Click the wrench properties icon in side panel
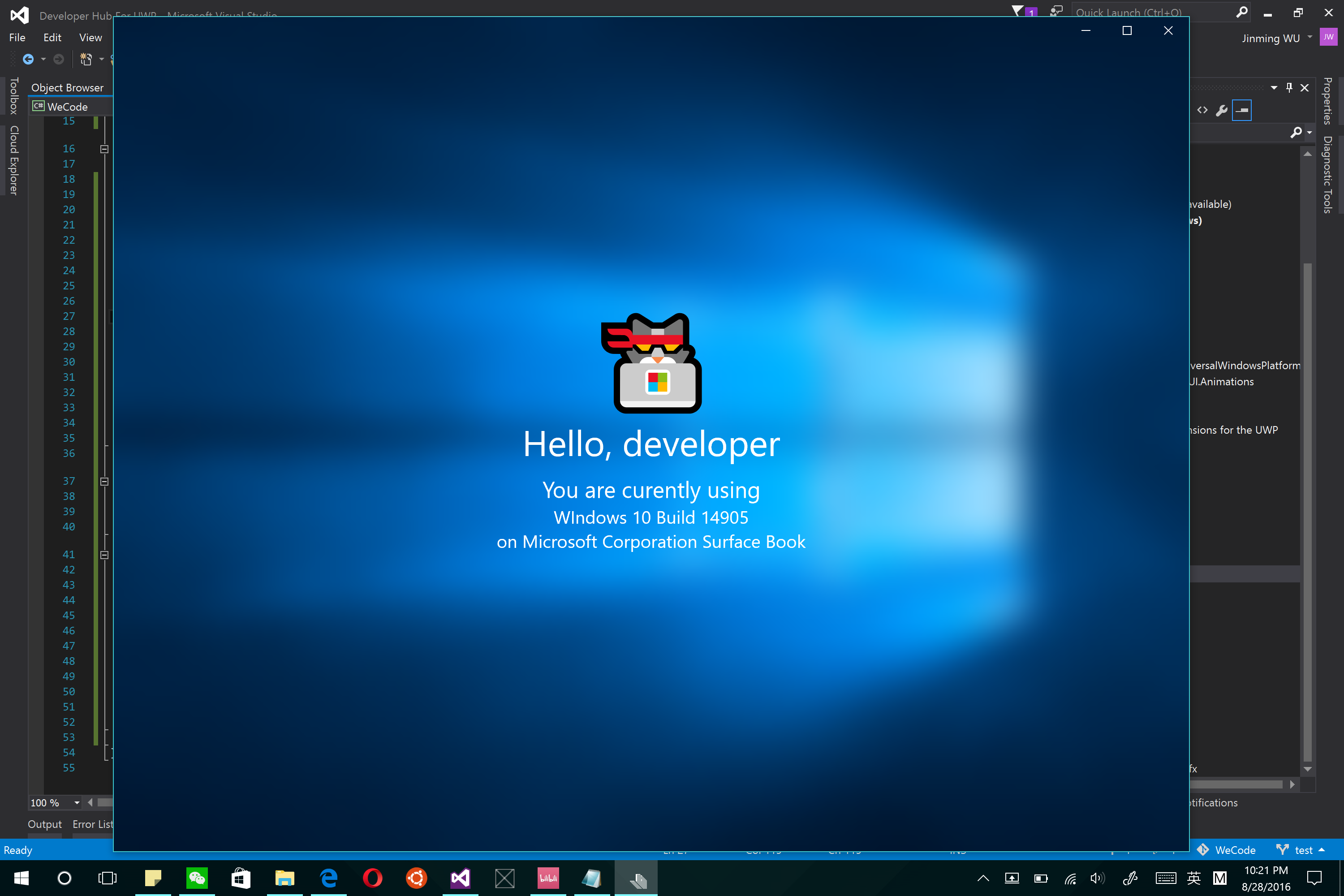The width and height of the screenshot is (1344, 896). click(x=1221, y=110)
